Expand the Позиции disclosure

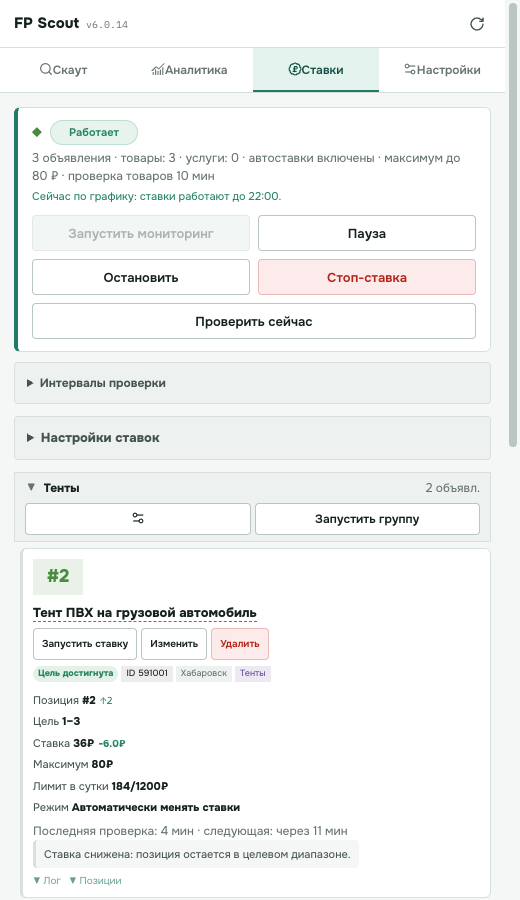tap(95, 880)
